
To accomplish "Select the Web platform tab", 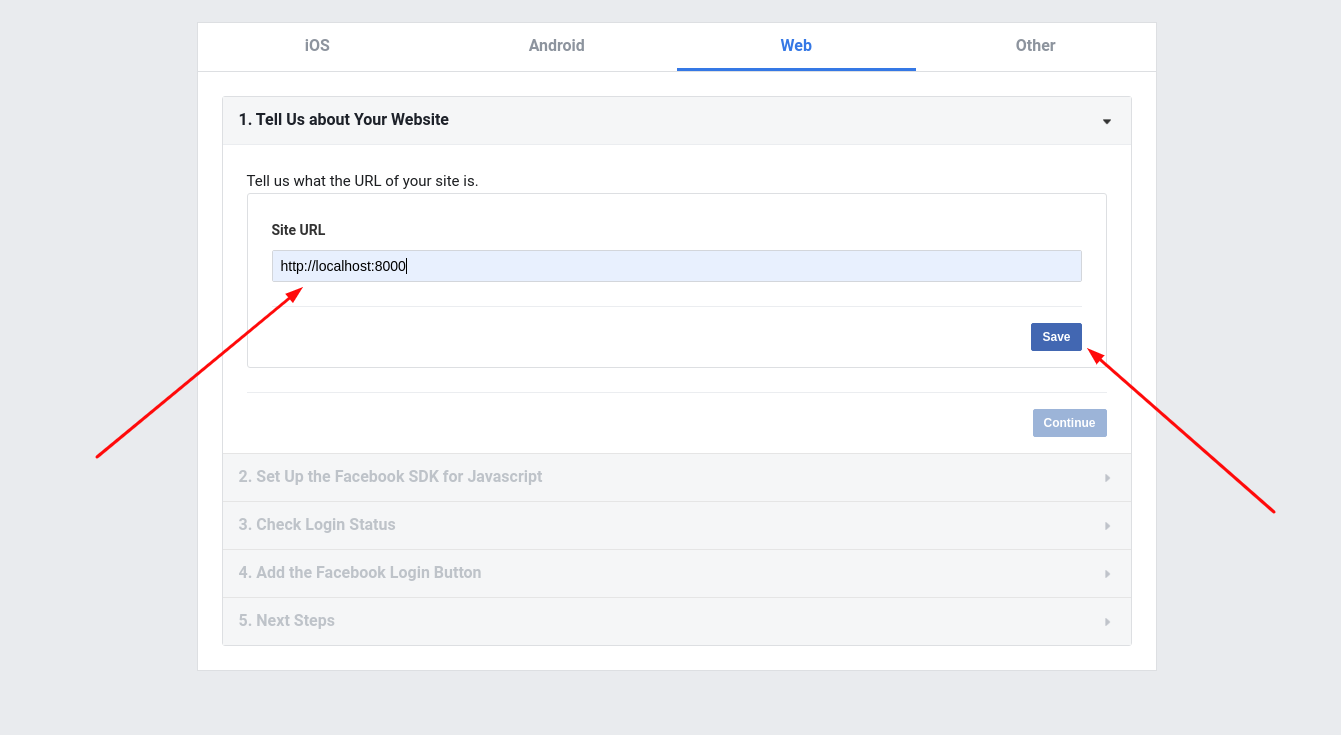I will [796, 46].
